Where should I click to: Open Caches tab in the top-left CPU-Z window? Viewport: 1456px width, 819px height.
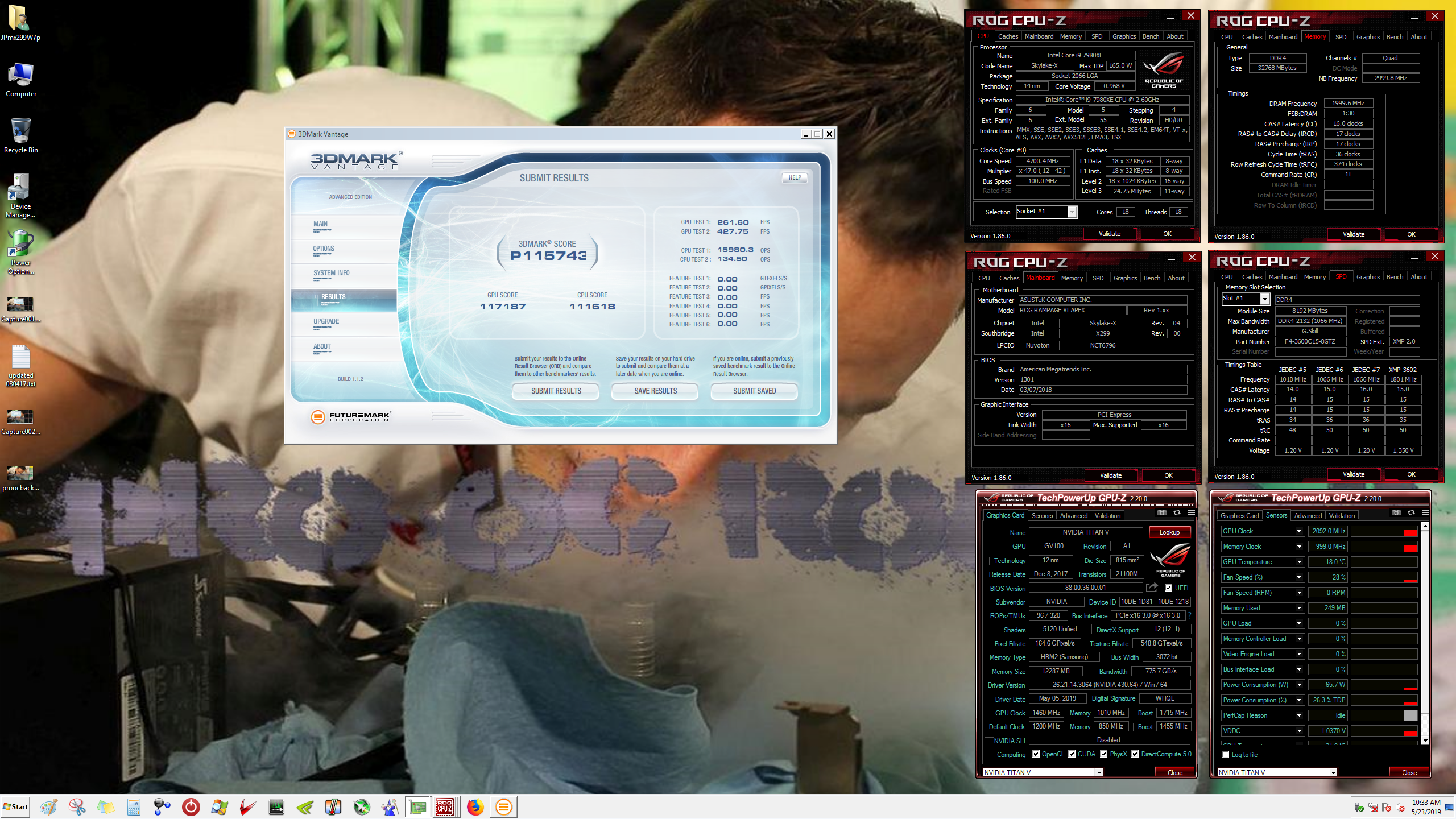click(1008, 36)
